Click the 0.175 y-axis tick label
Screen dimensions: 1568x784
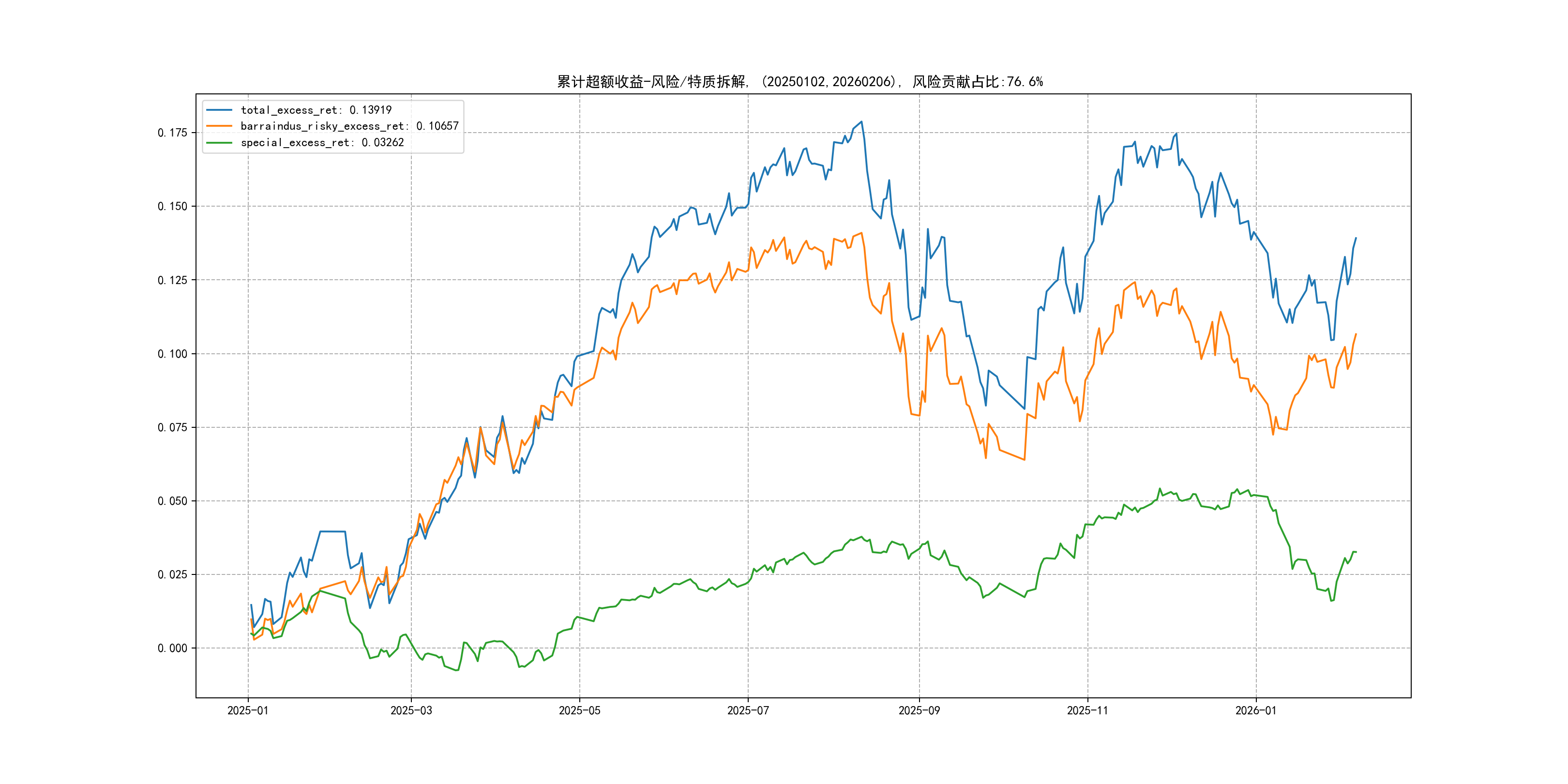(x=172, y=133)
